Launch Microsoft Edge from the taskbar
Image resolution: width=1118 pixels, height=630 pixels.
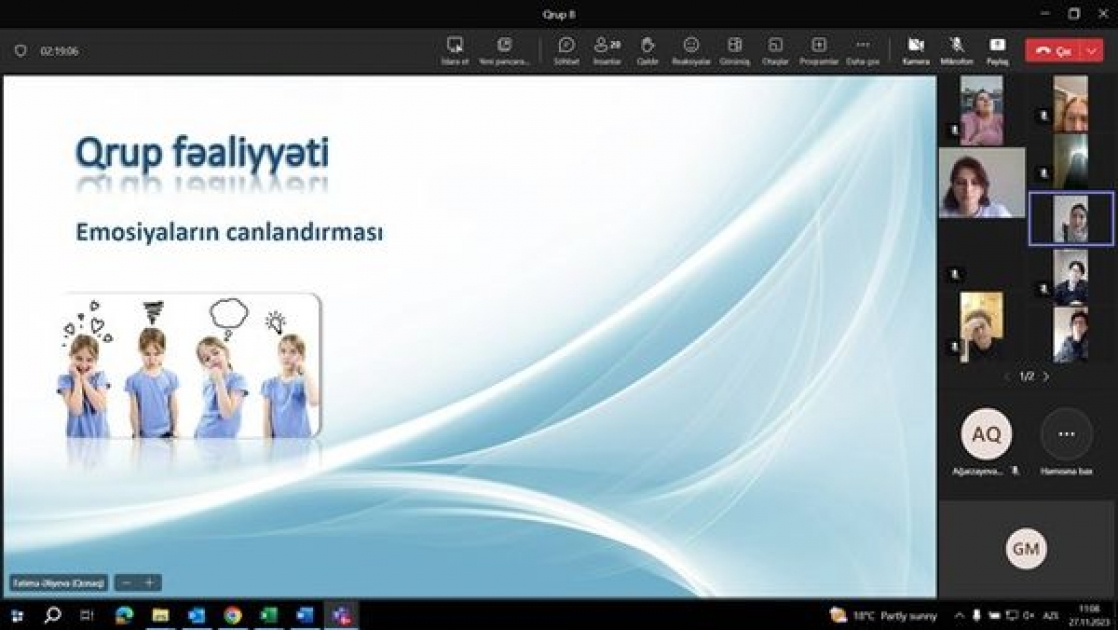tap(124, 615)
